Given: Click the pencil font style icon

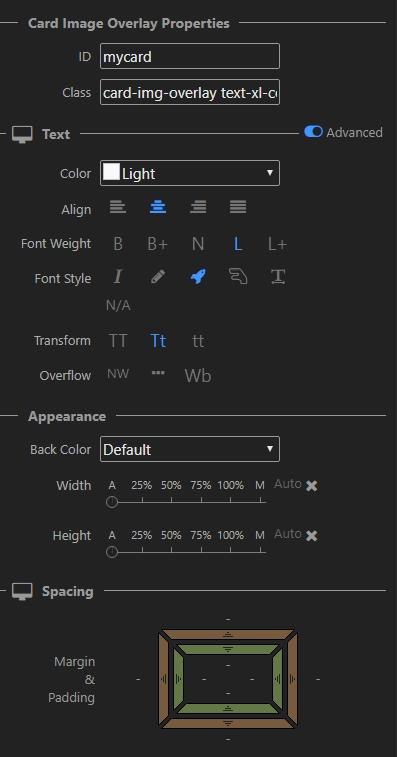Looking at the screenshot, I should pyautogui.click(x=158, y=277).
